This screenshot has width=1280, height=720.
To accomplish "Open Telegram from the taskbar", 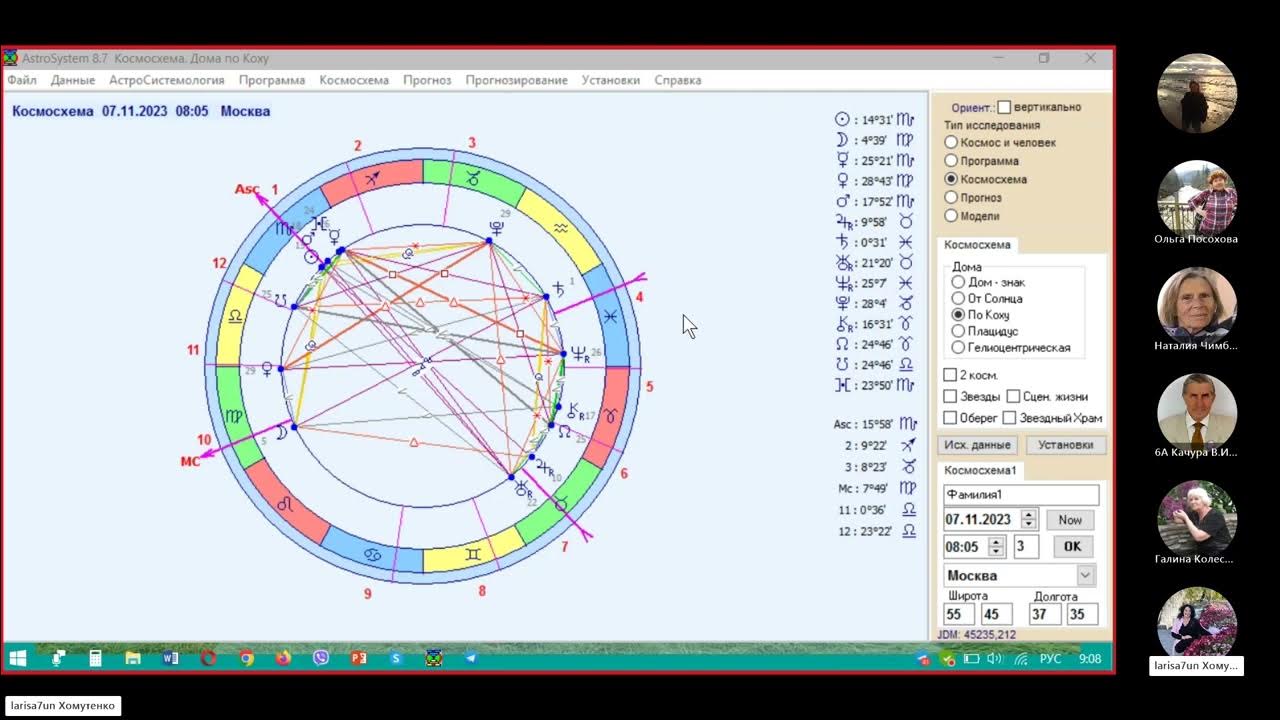I will pyautogui.click(x=471, y=658).
